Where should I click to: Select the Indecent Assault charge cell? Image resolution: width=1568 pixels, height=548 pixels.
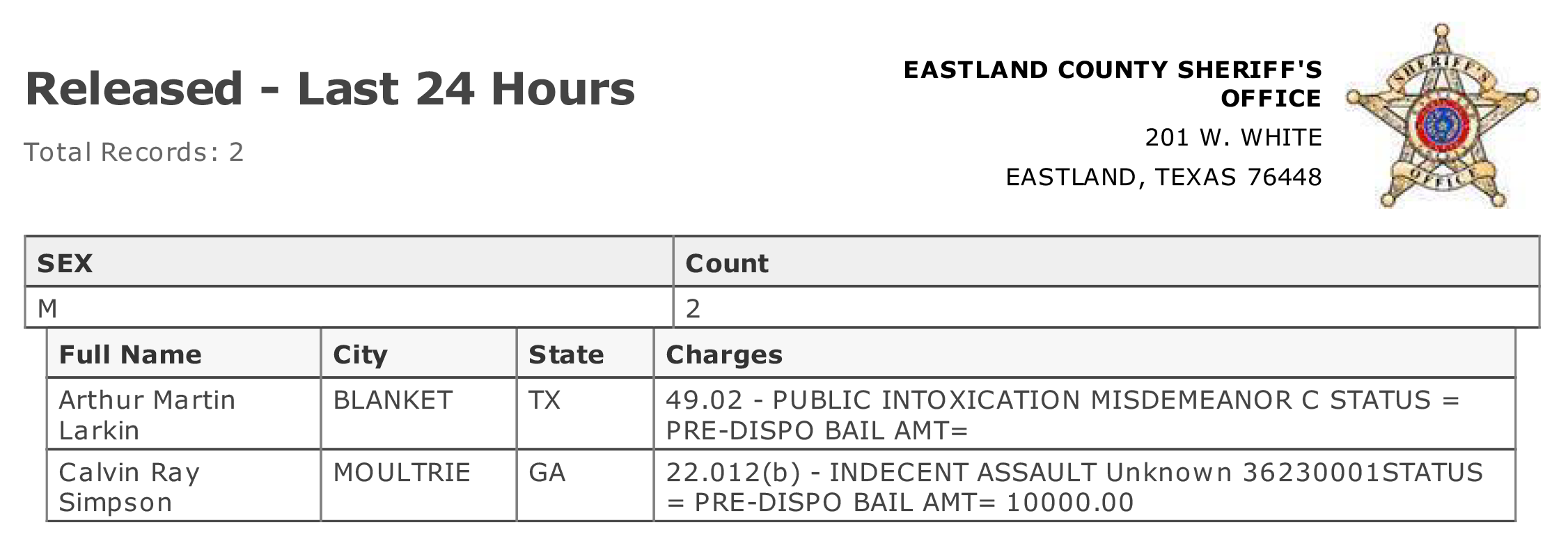point(1085,486)
